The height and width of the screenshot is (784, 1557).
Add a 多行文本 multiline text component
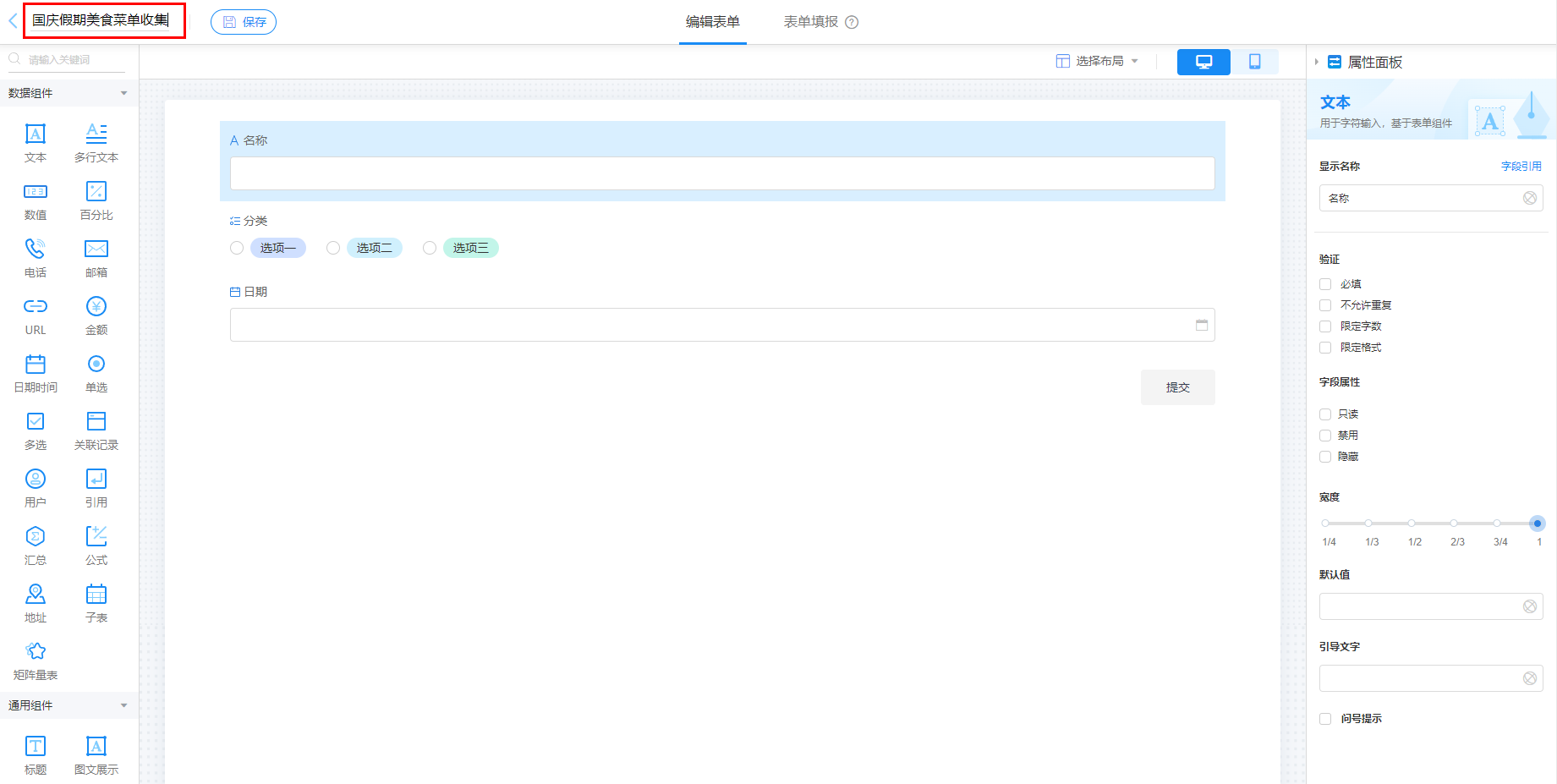tap(96, 143)
